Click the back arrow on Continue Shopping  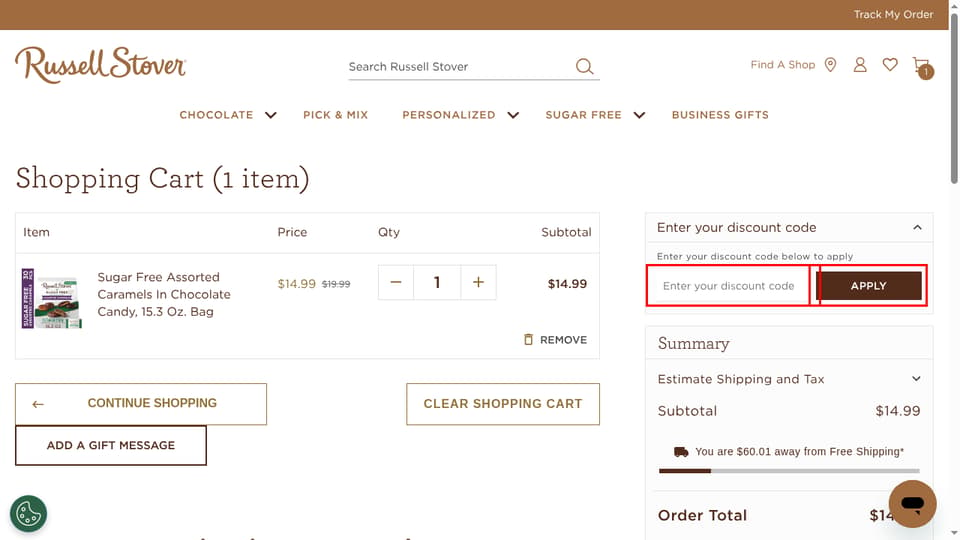pos(38,404)
